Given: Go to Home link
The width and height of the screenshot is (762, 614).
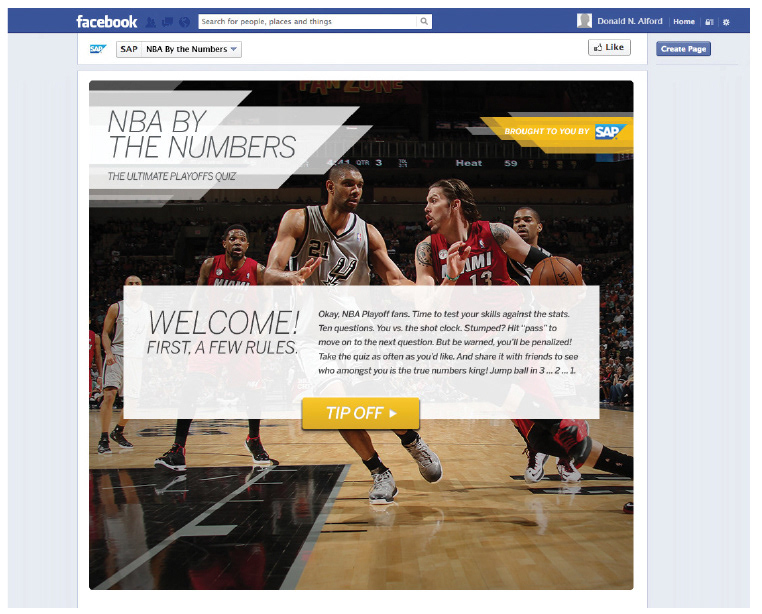Looking at the screenshot, I should tap(684, 21).
